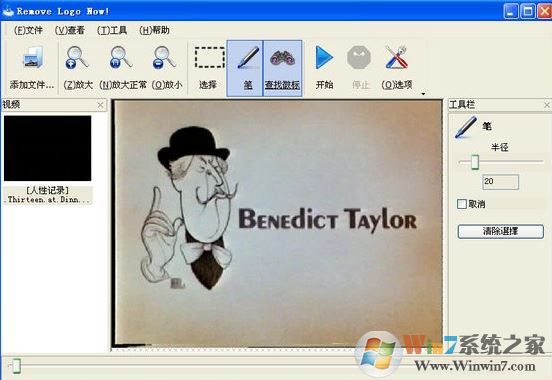Close the 工具栏 panel
This screenshot has height=380, width=552.
[x=547, y=105]
